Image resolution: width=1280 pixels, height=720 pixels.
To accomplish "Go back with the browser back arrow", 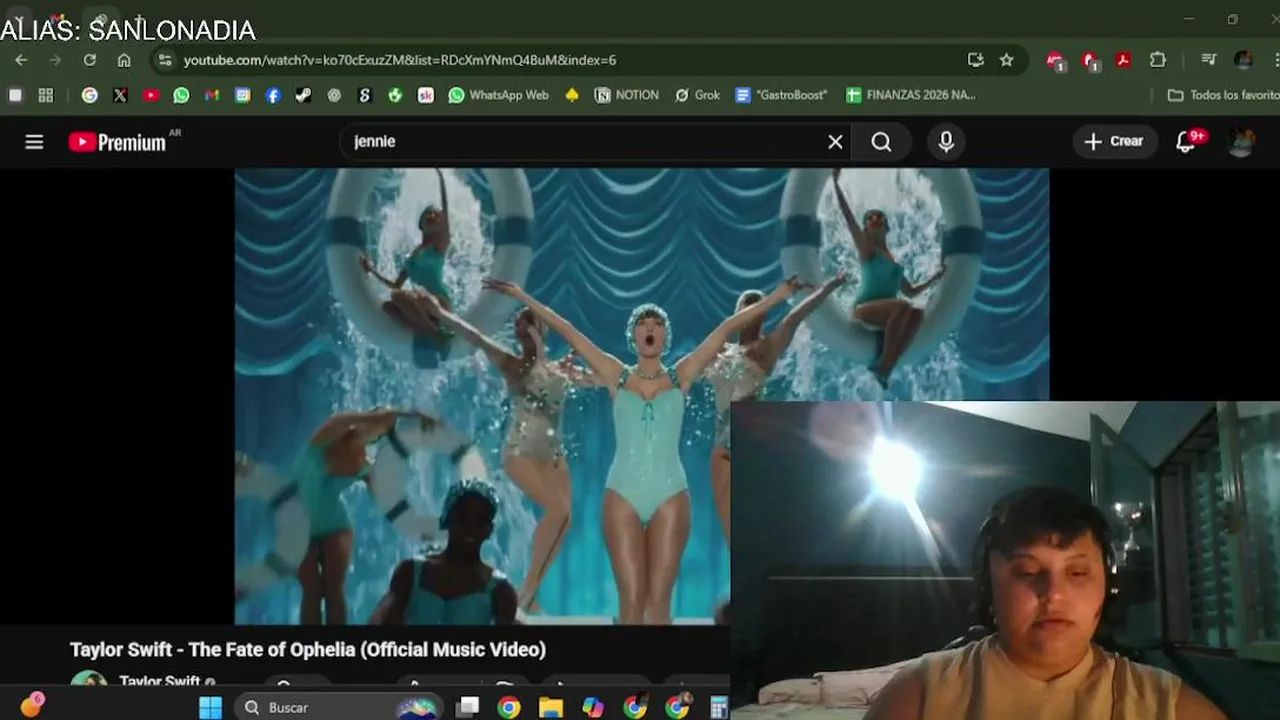I will tap(21, 60).
